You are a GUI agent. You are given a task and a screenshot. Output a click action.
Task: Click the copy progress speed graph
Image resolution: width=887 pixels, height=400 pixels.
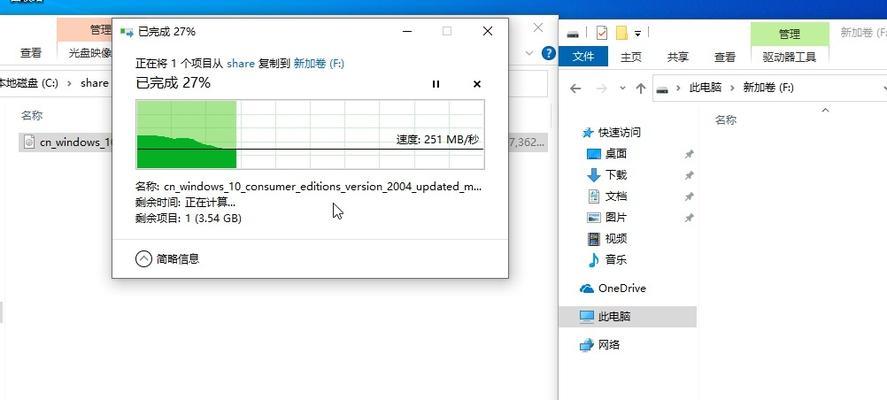[x=310, y=134]
